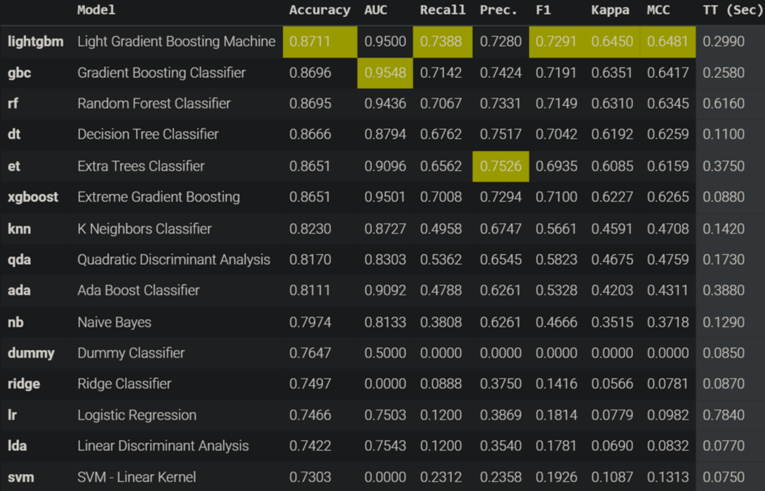This screenshot has width=765, height=491.
Task: Click highlighted Kappa value 0.6450
Action: coord(612,41)
